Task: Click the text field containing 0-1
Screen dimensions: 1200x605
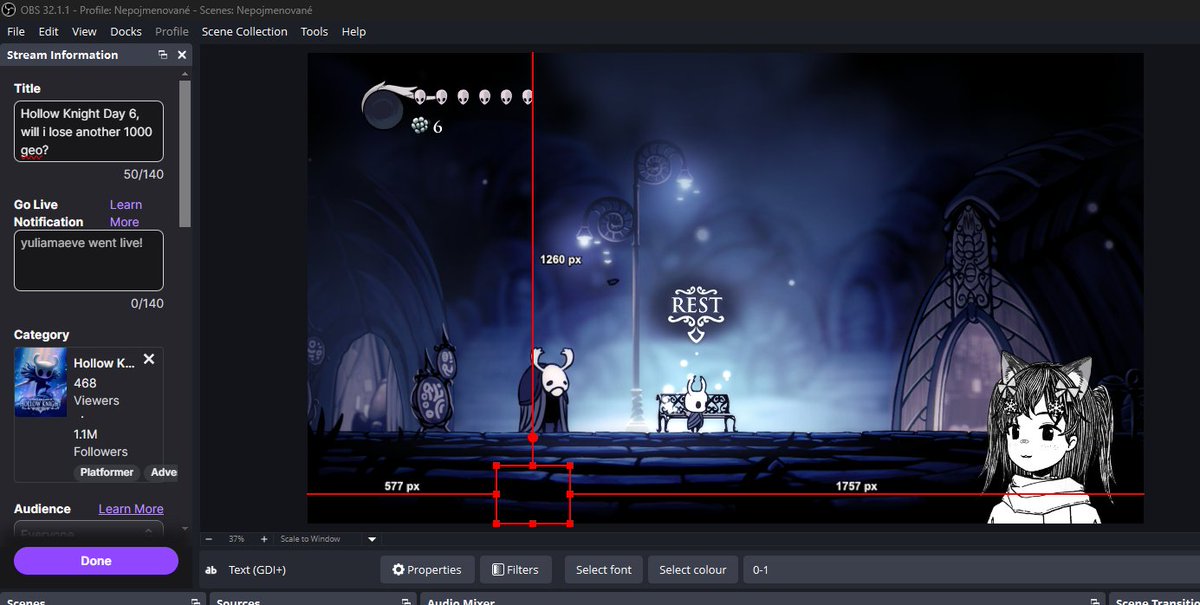Action: (970, 570)
